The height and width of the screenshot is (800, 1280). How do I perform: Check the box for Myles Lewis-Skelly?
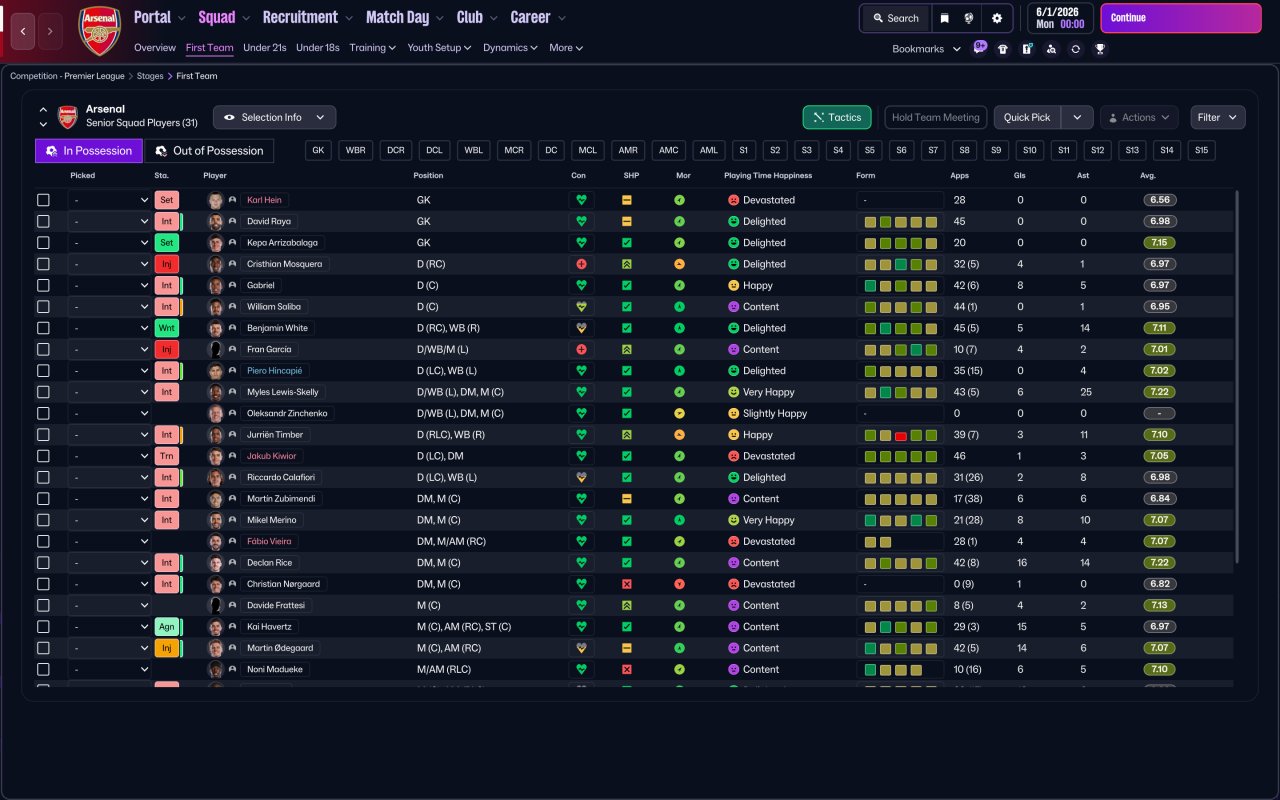pyautogui.click(x=43, y=392)
